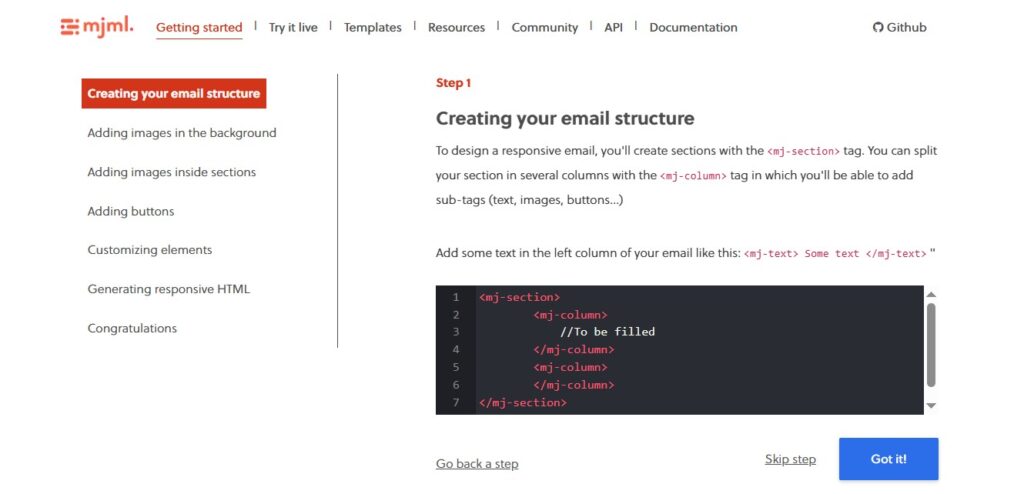Screen dimensions: 1024x494
Task: Jump to Adding images in the background
Action: pyautogui.click(x=181, y=133)
